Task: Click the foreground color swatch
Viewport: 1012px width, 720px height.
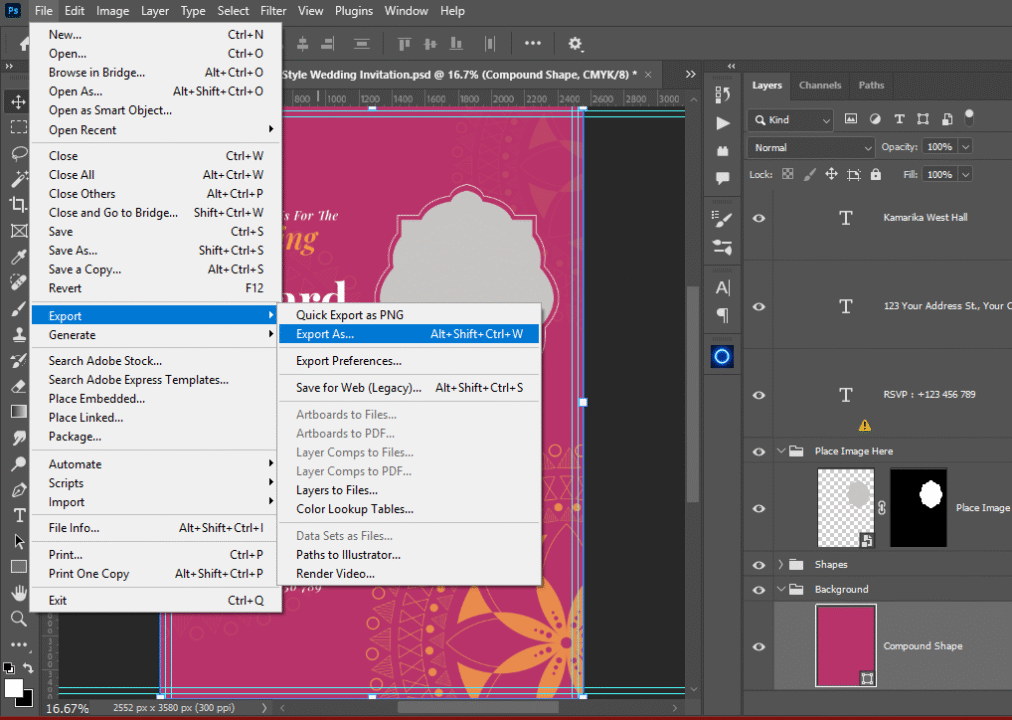Action: [x=14, y=688]
